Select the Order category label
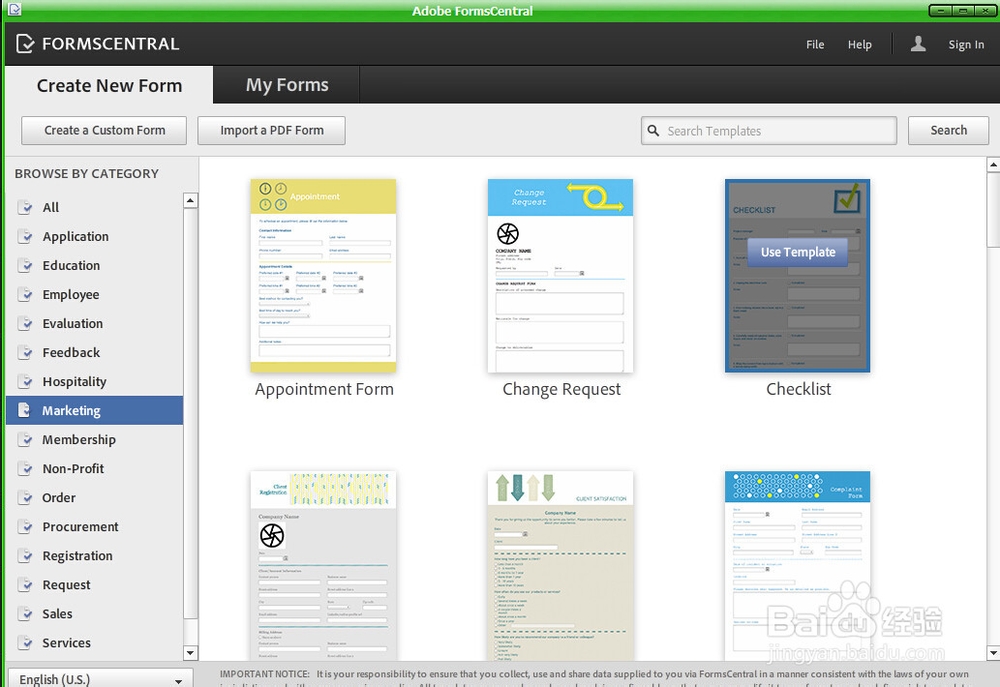 (x=59, y=498)
